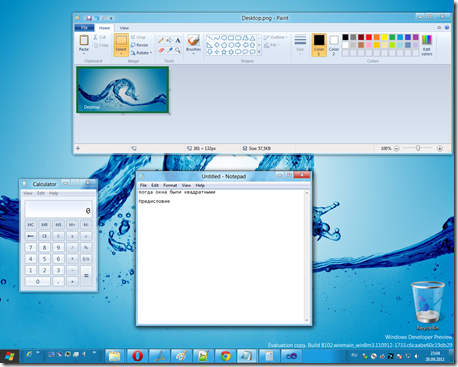Open Notepad's Help menu
The height and width of the screenshot is (367, 458).
pyautogui.click(x=200, y=185)
